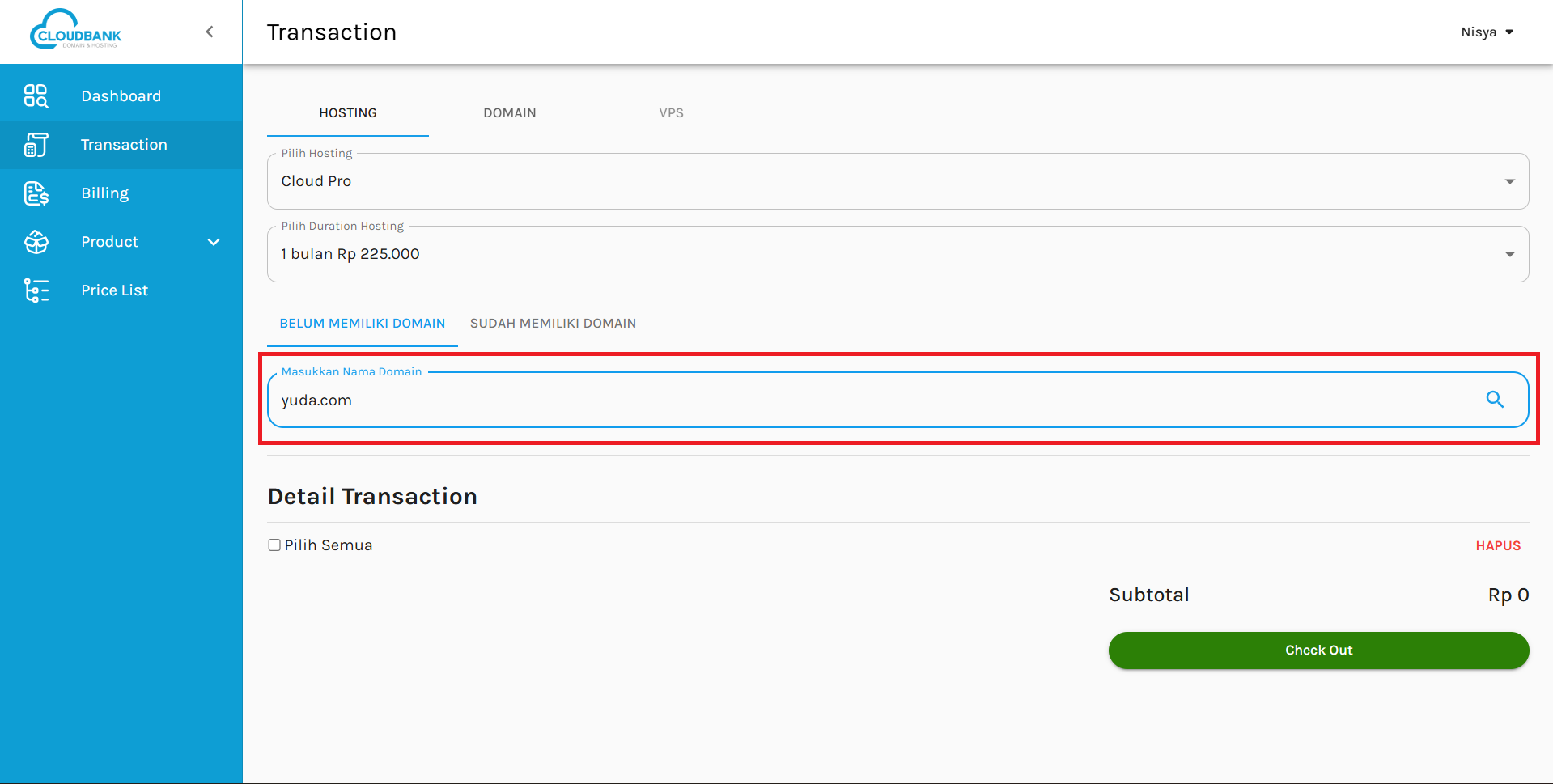Select the SUDAH MEMILIKI DOMAIN tab

pyautogui.click(x=553, y=324)
